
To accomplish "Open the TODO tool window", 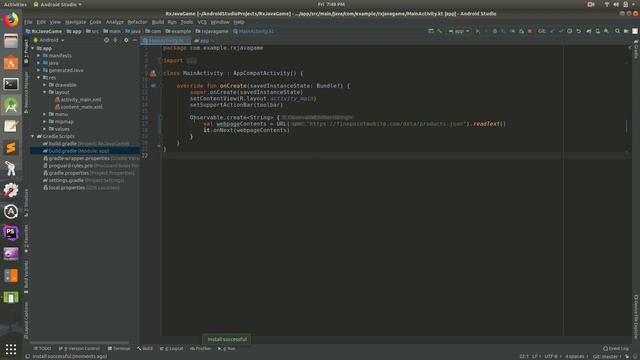I will pos(43,349).
